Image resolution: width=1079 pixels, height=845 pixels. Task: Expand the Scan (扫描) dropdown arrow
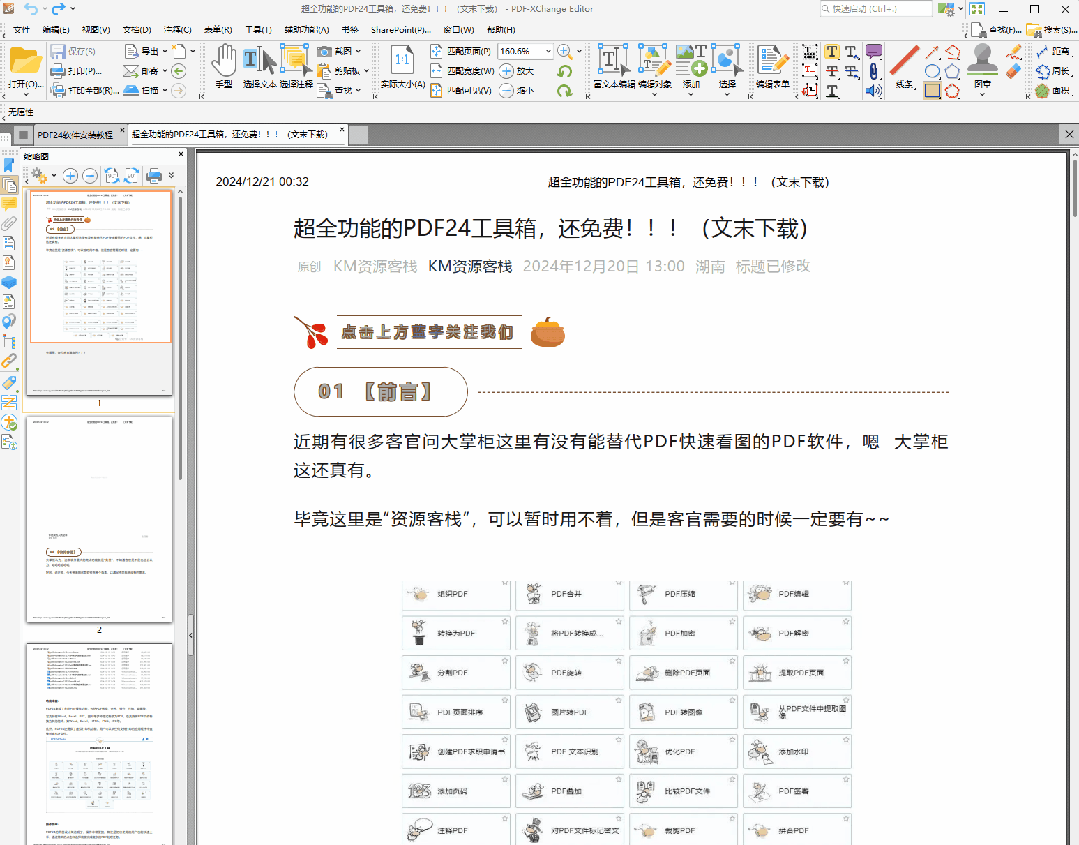tap(165, 90)
